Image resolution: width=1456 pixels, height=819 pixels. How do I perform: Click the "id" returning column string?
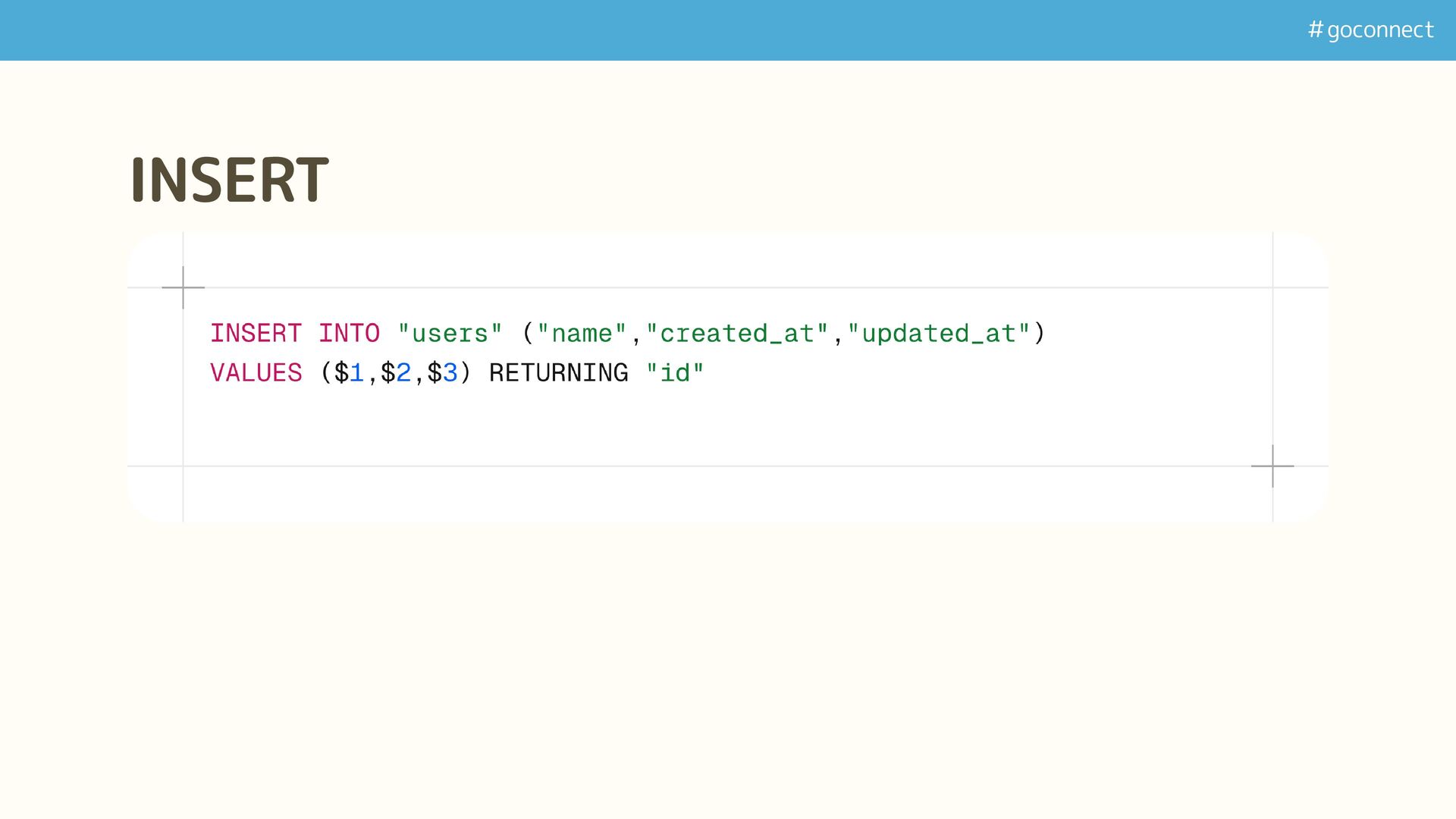(675, 373)
